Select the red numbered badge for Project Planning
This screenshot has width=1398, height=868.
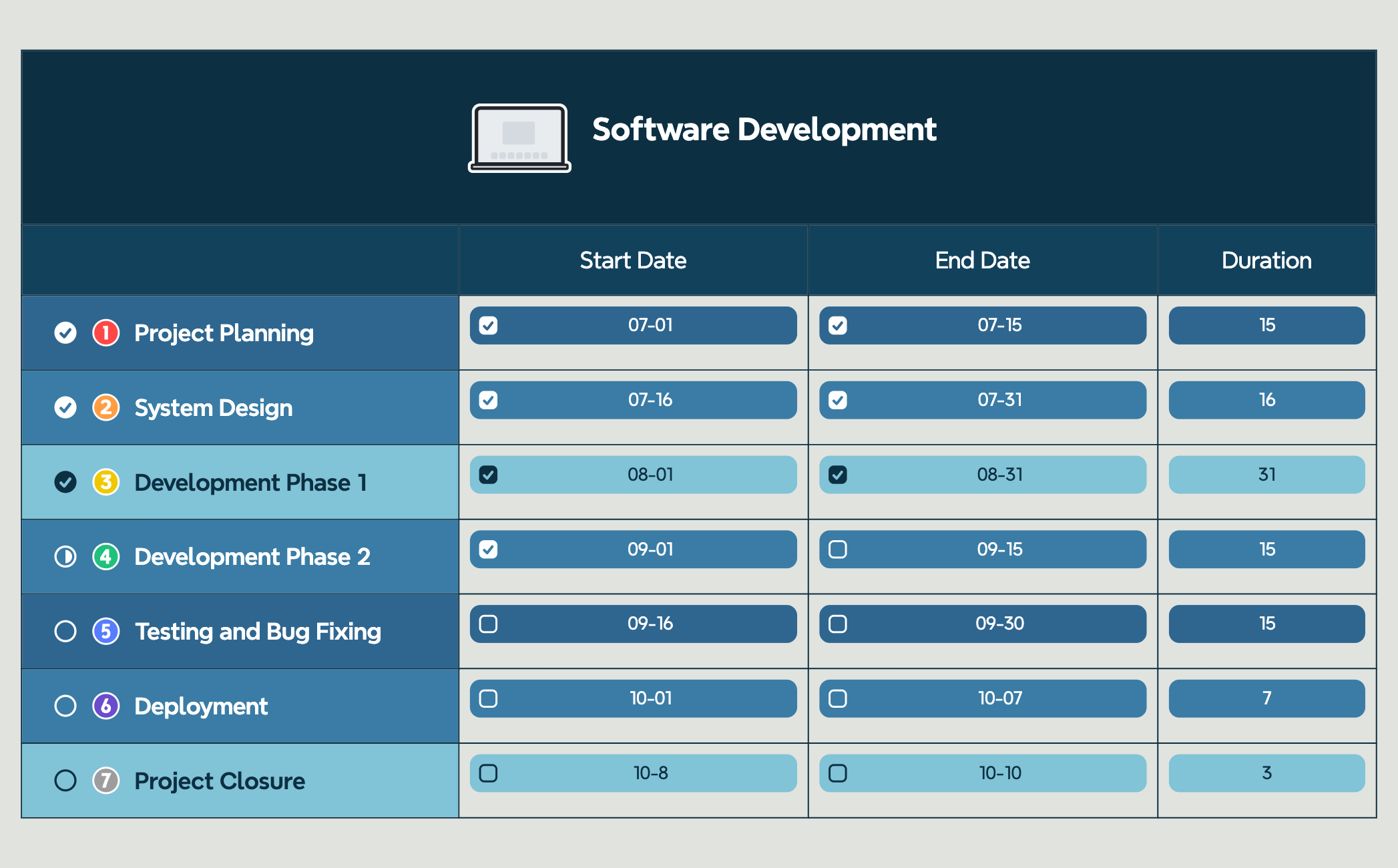click(105, 333)
